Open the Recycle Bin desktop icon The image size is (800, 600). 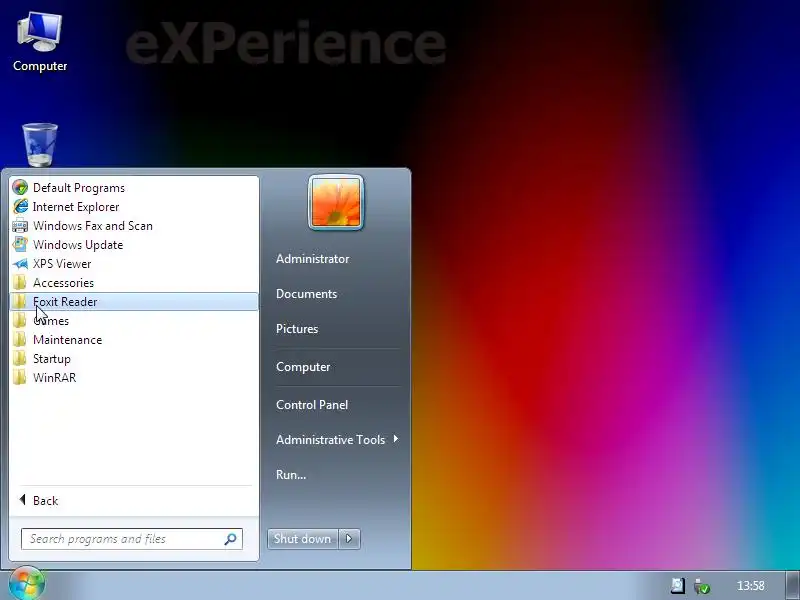[40, 145]
